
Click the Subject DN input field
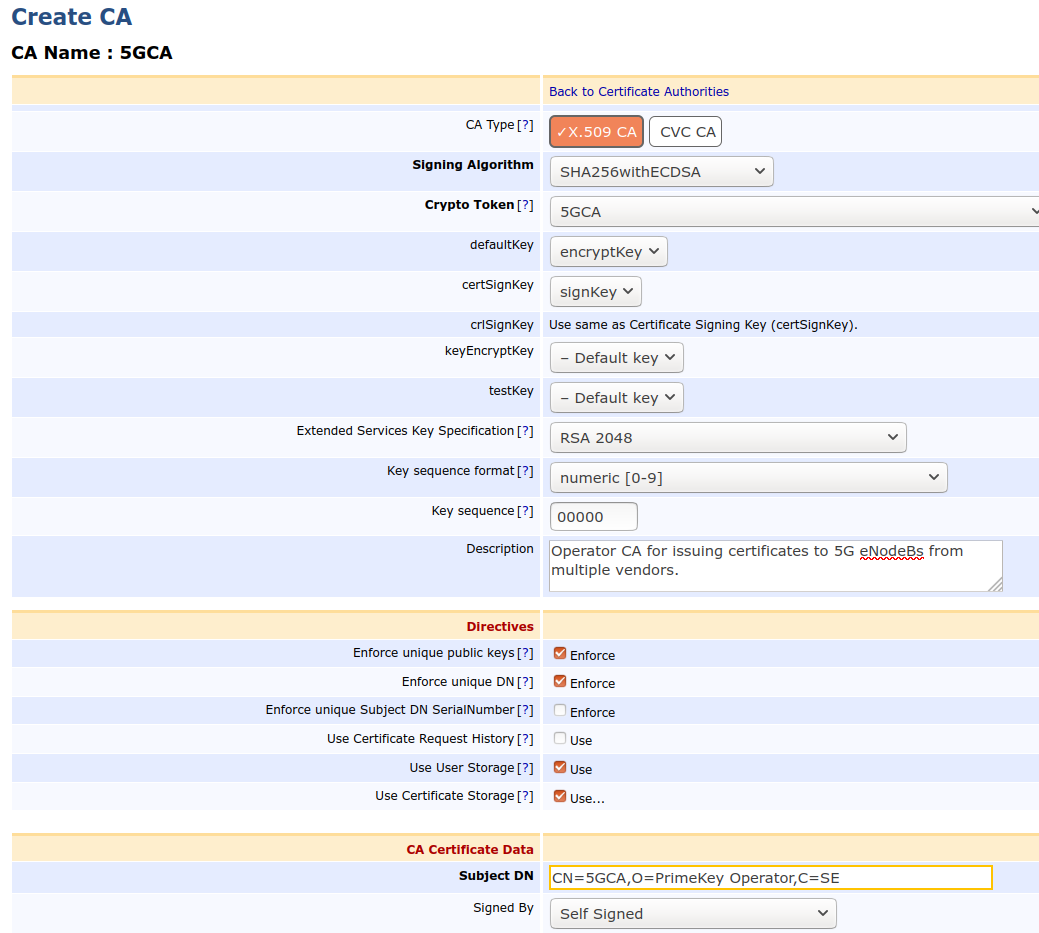click(x=769, y=877)
